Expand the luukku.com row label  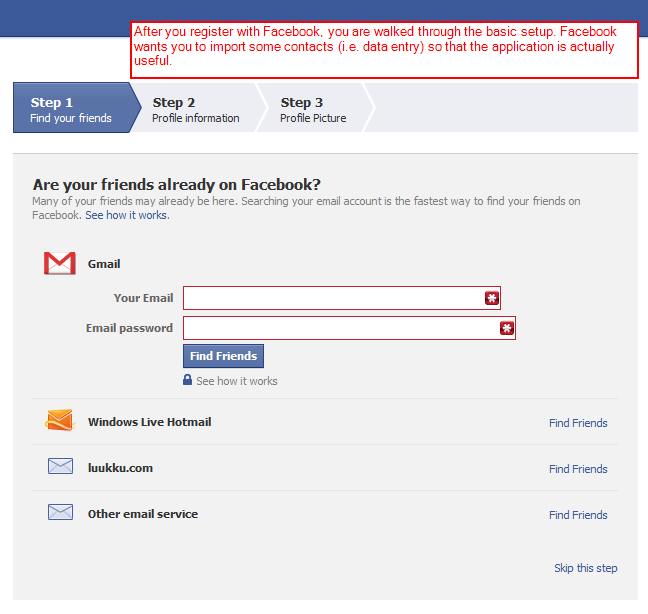pyautogui.click(x=120, y=468)
